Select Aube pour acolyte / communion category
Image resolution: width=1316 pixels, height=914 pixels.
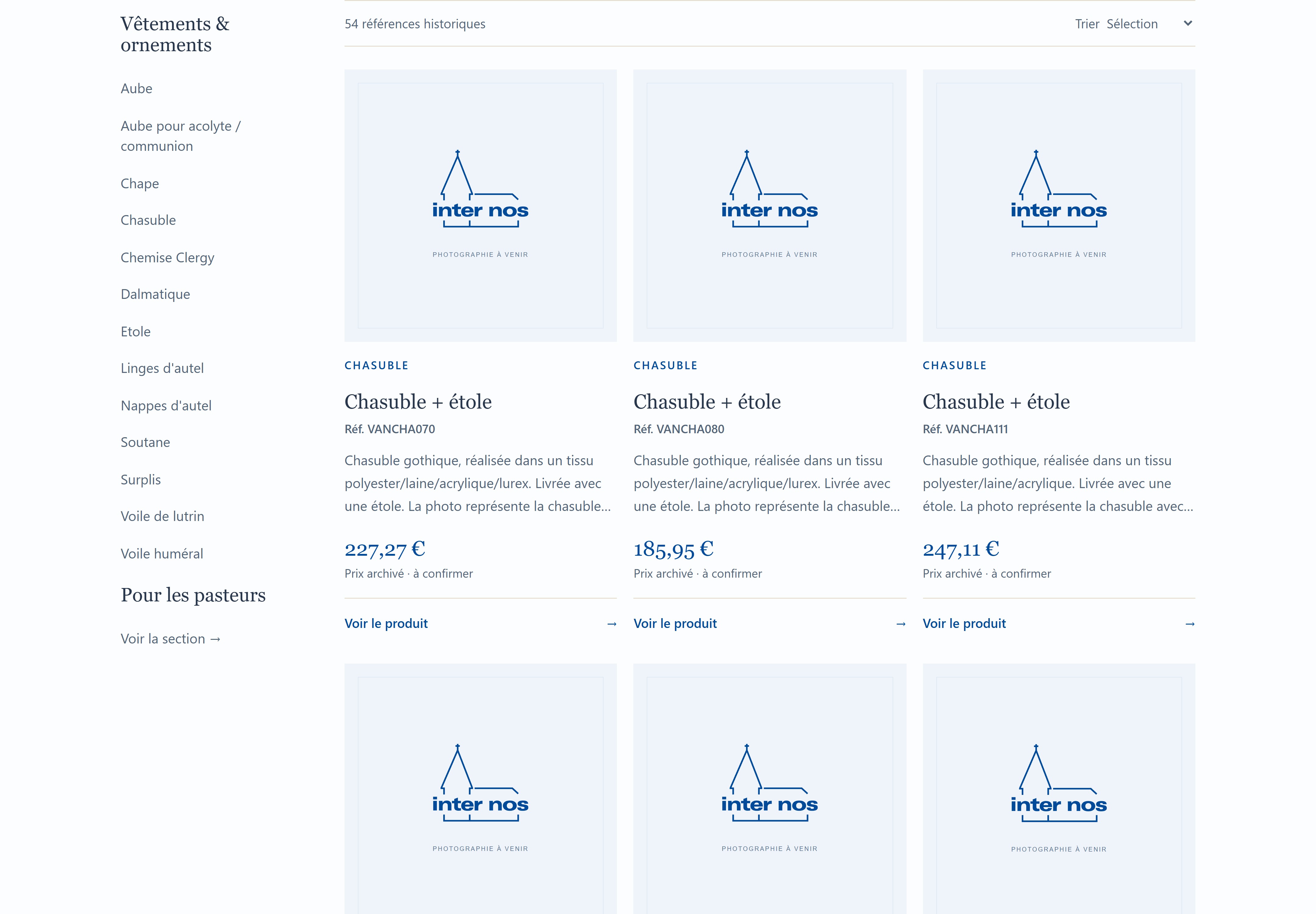click(x=180, y=136)
